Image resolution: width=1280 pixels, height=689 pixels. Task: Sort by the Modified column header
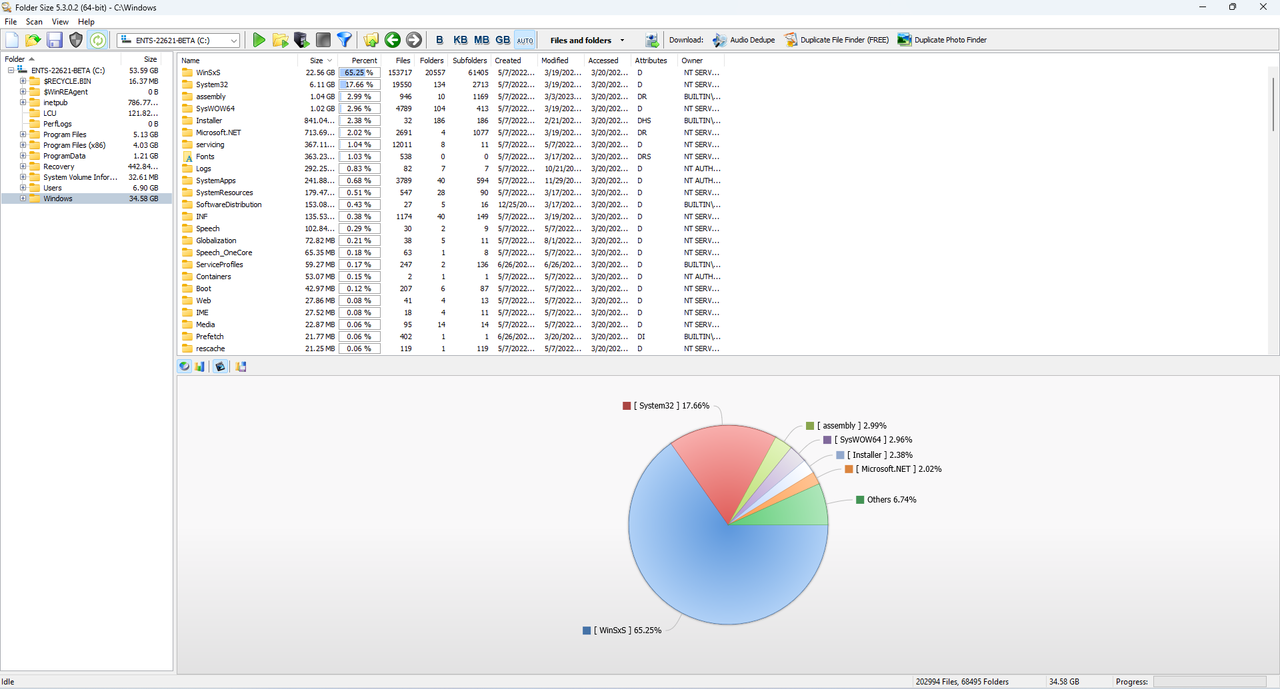coord(561,60)
